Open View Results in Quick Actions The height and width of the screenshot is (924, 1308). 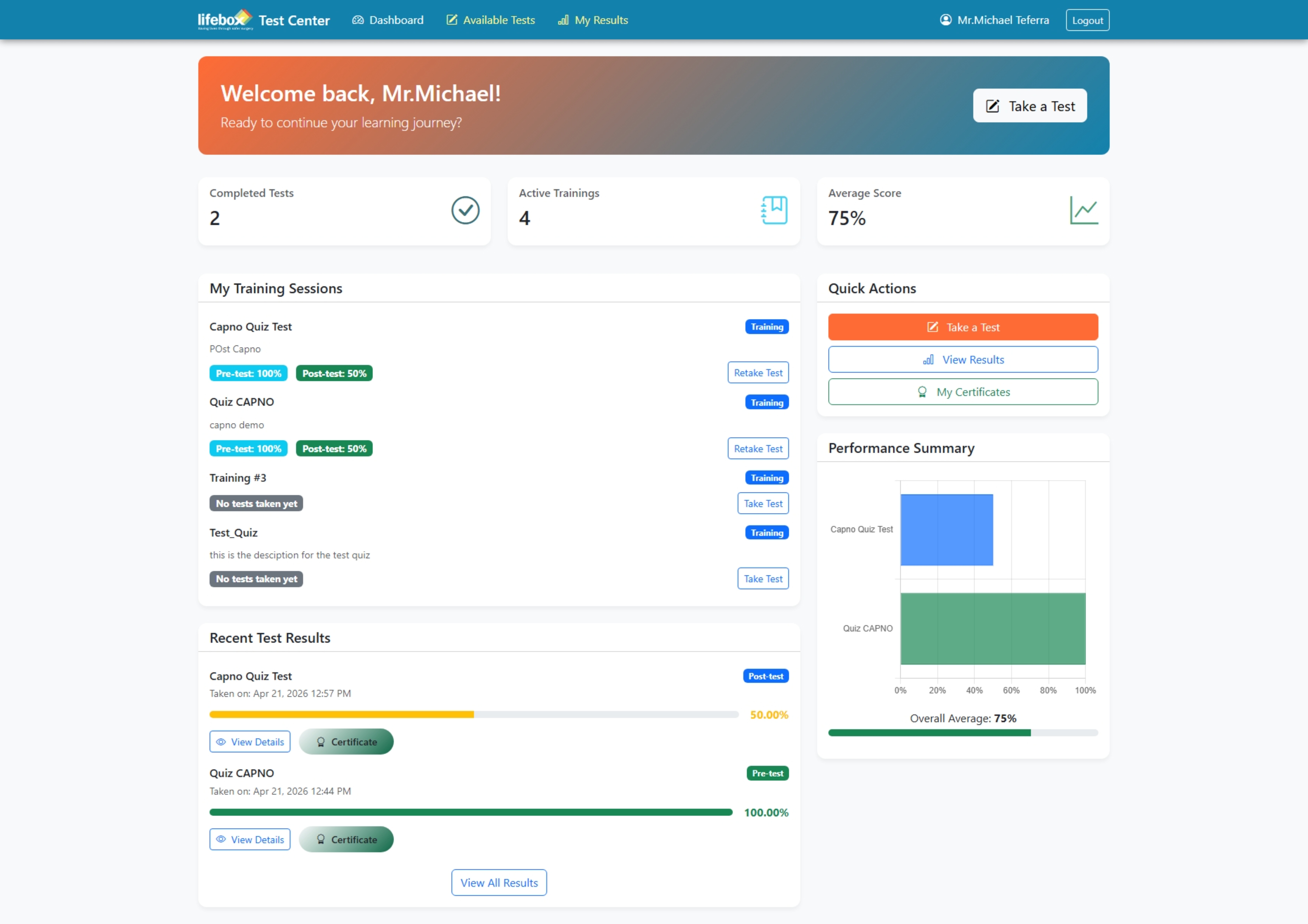coord(963,359)
